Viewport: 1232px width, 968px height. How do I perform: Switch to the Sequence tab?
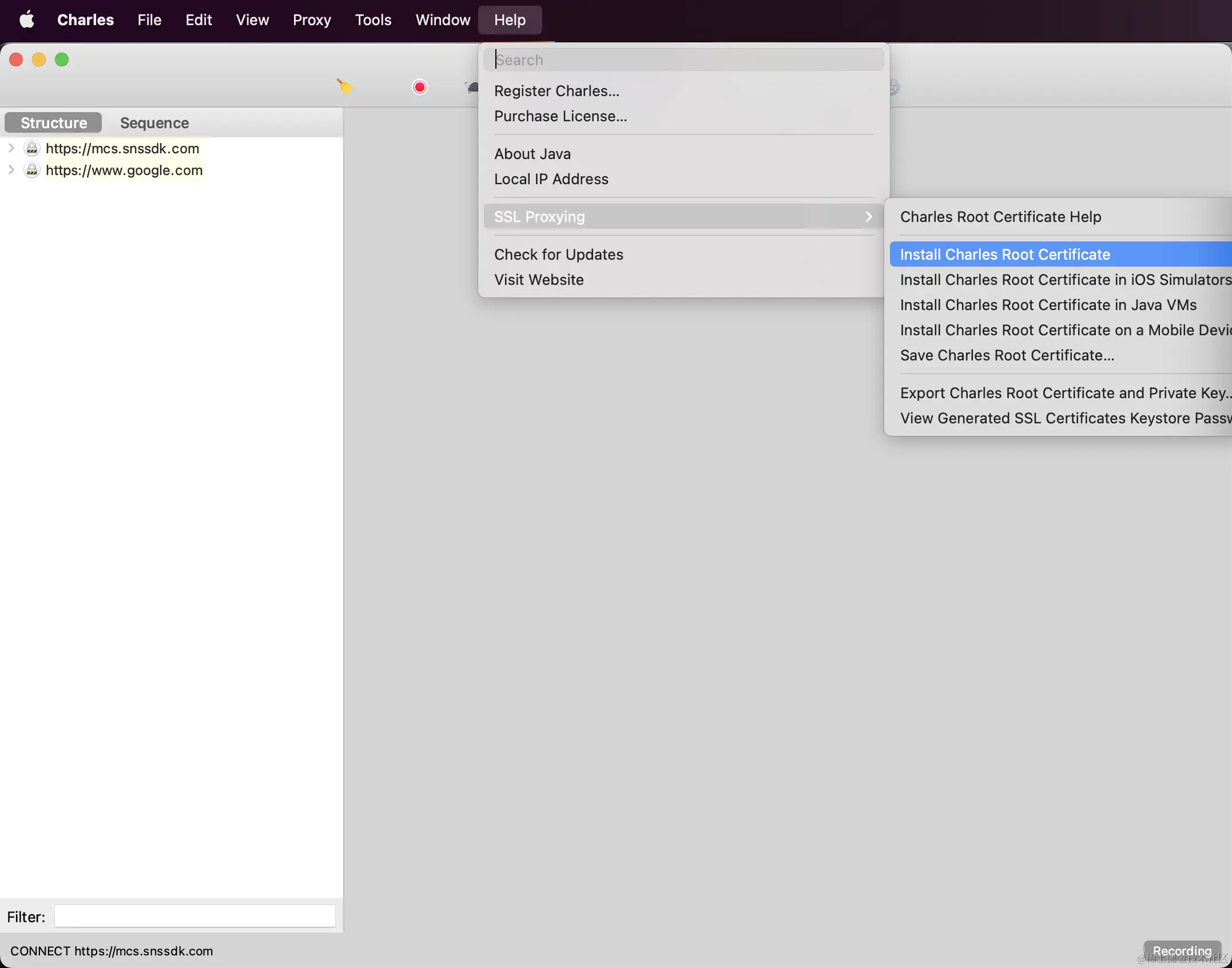point(154,123)
